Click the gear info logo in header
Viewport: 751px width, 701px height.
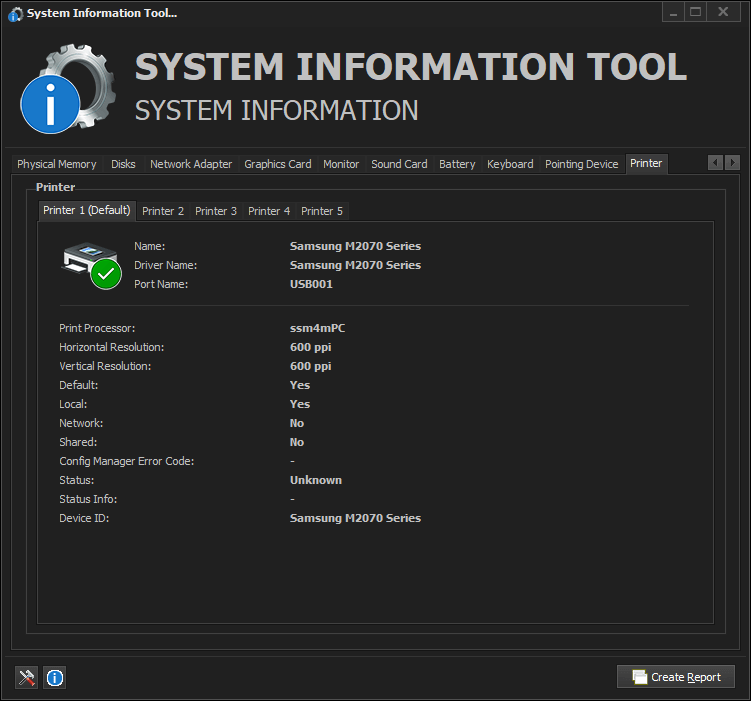68,89
